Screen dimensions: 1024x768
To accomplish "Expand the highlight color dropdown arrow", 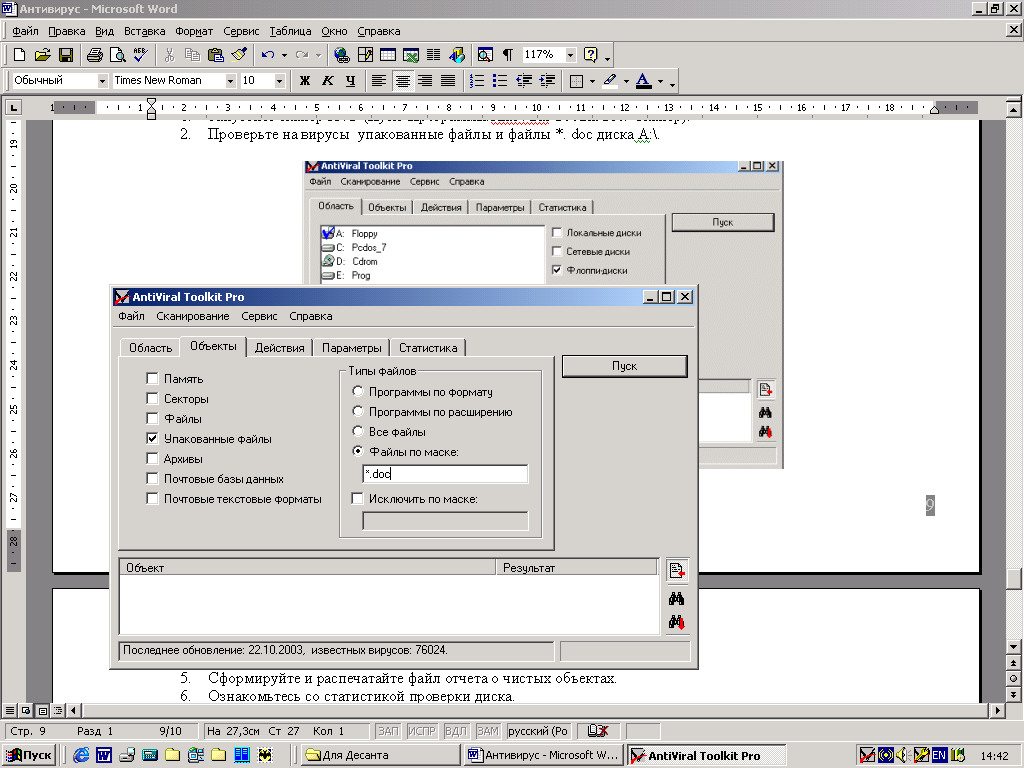I will (626, 82).
